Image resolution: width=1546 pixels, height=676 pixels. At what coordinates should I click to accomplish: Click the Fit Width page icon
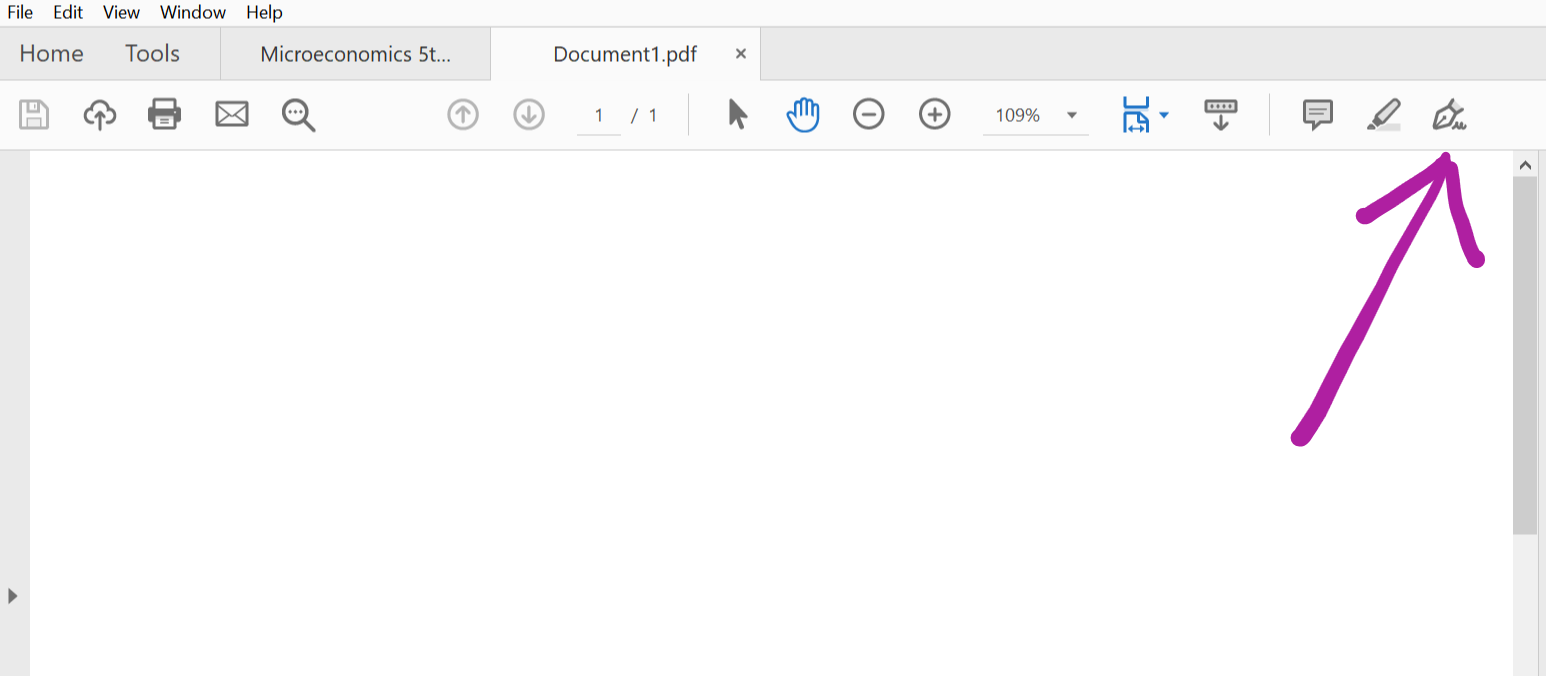coord(1136,115)
